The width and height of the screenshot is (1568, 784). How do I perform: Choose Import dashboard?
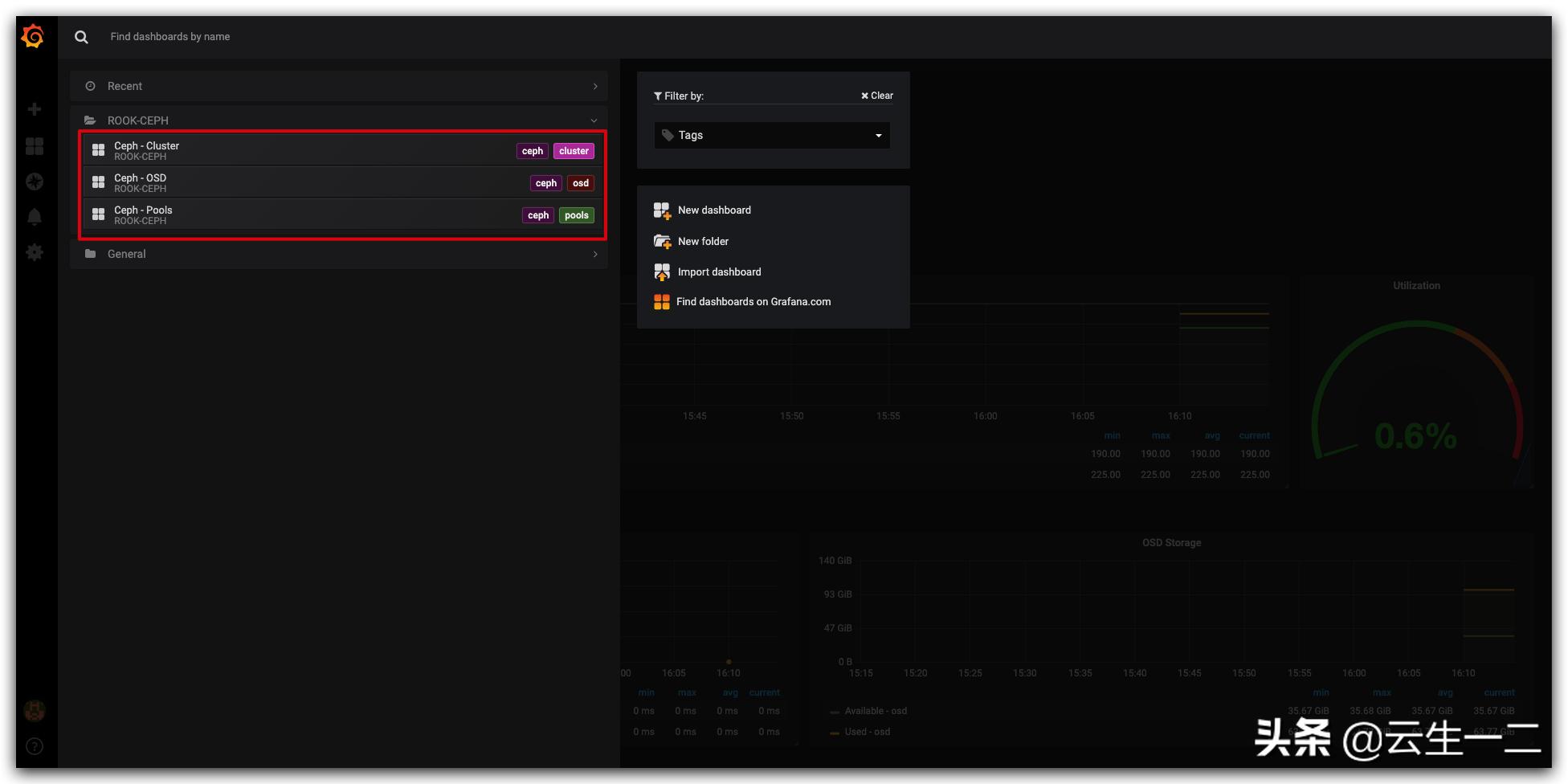[707, 272]
